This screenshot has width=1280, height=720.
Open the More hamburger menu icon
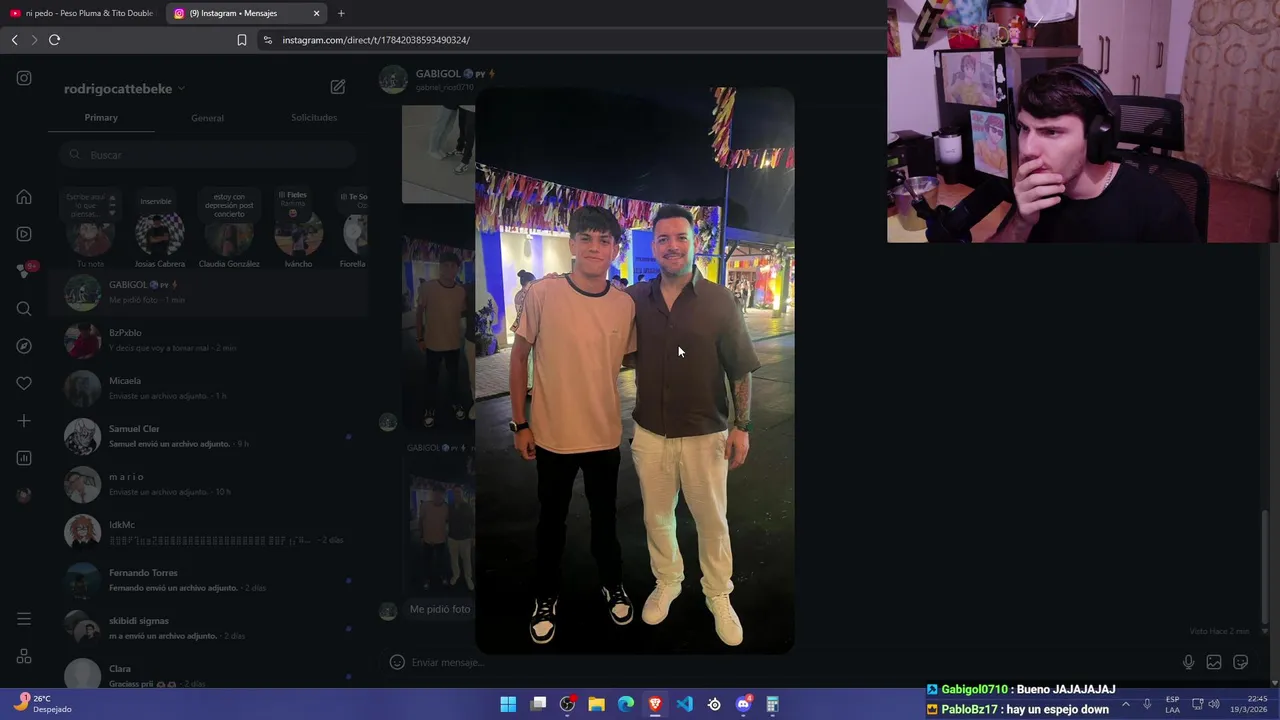coord(24,619)
